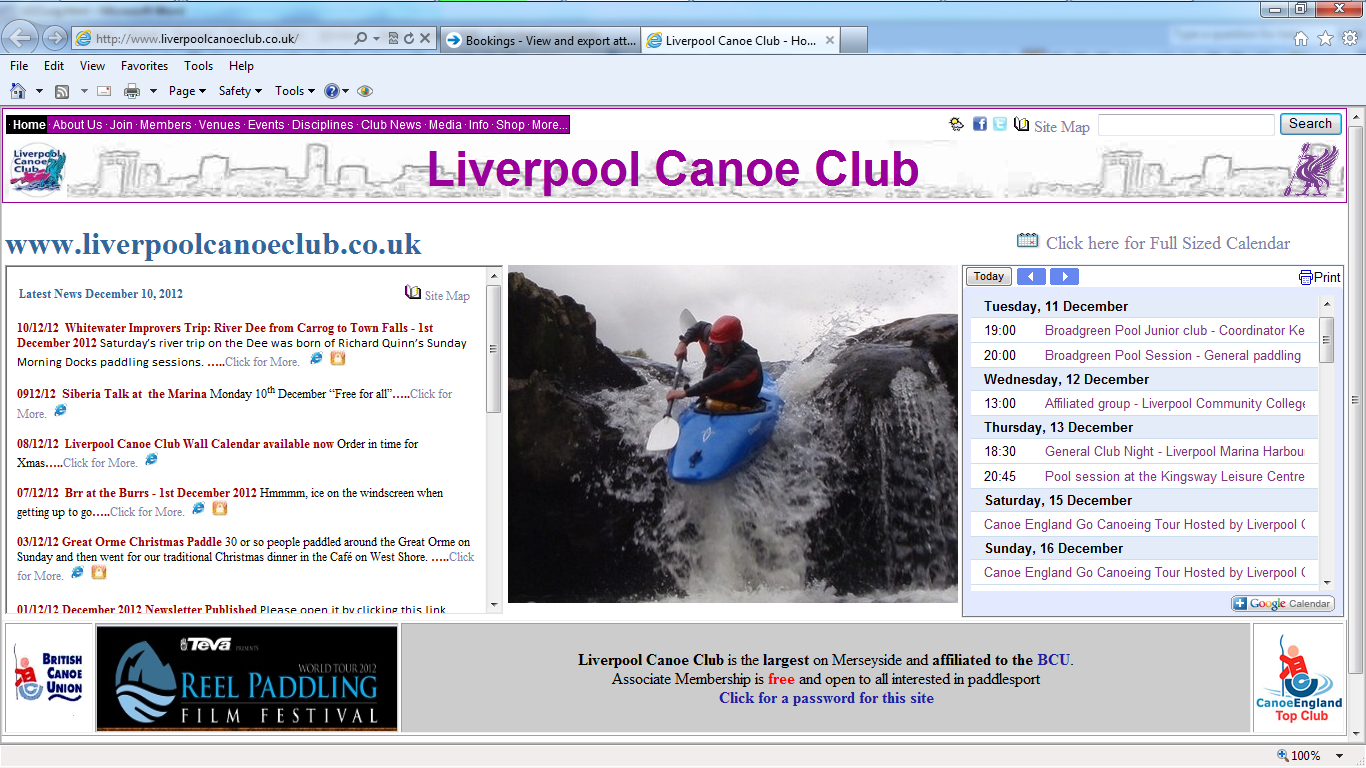This screenshot has width=1366, height=768.
Task: Open the Facebook icon in site header
Action: tap(980, 124)
